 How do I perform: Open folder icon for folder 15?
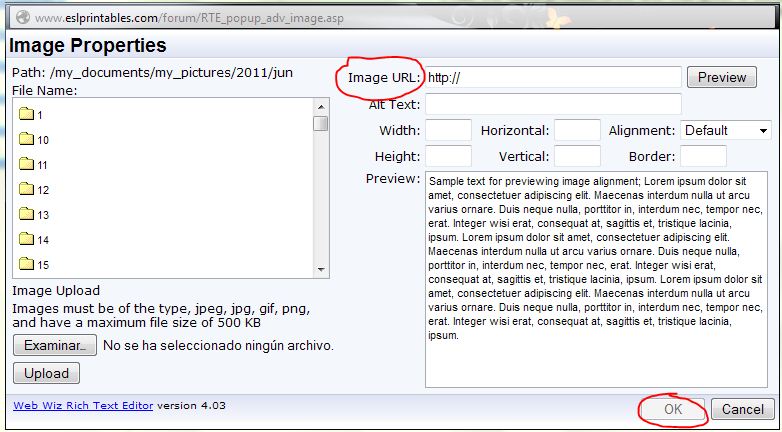pos(26,264)
